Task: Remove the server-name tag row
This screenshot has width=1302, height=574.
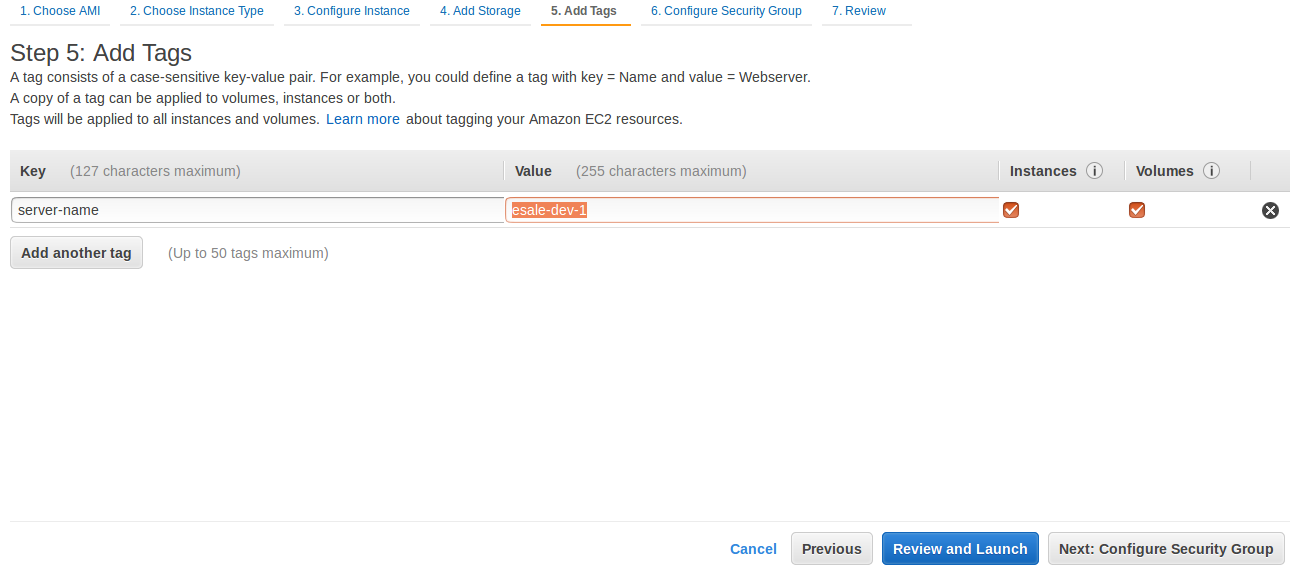Action: 1270,210
